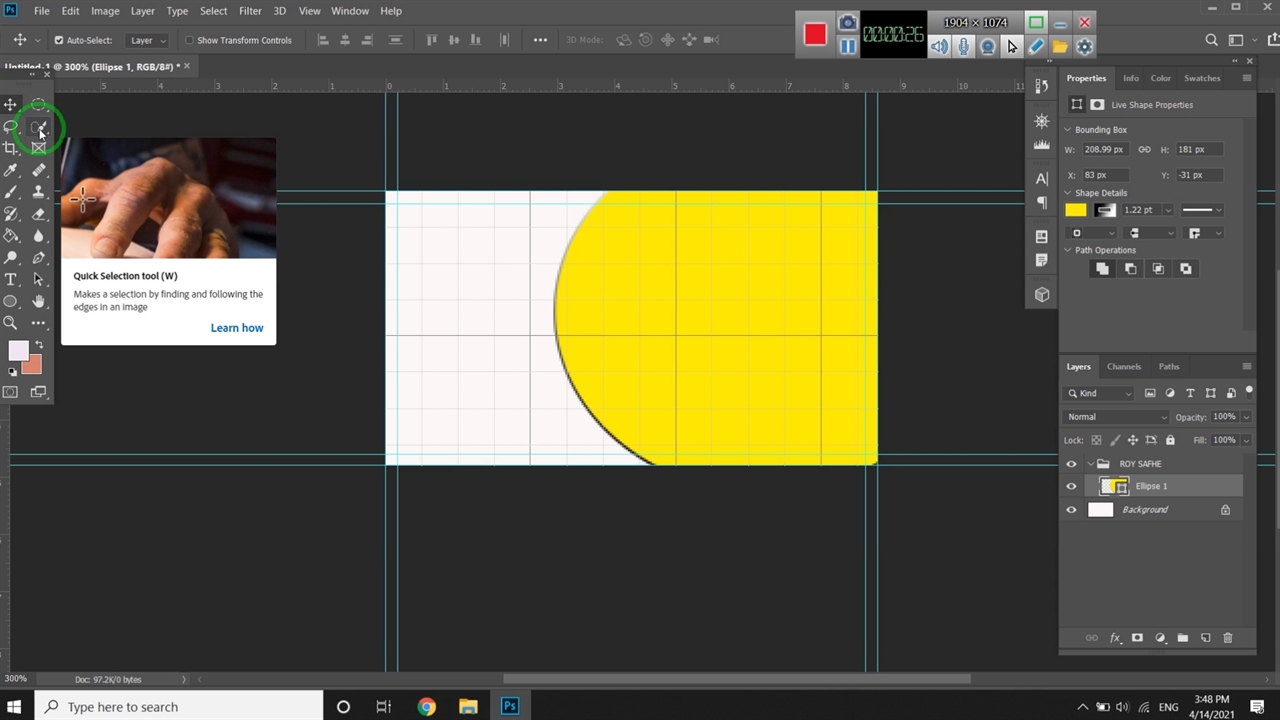Select the Horizontal Type tool
The image size is (1280, 720).
coord(10,280)
